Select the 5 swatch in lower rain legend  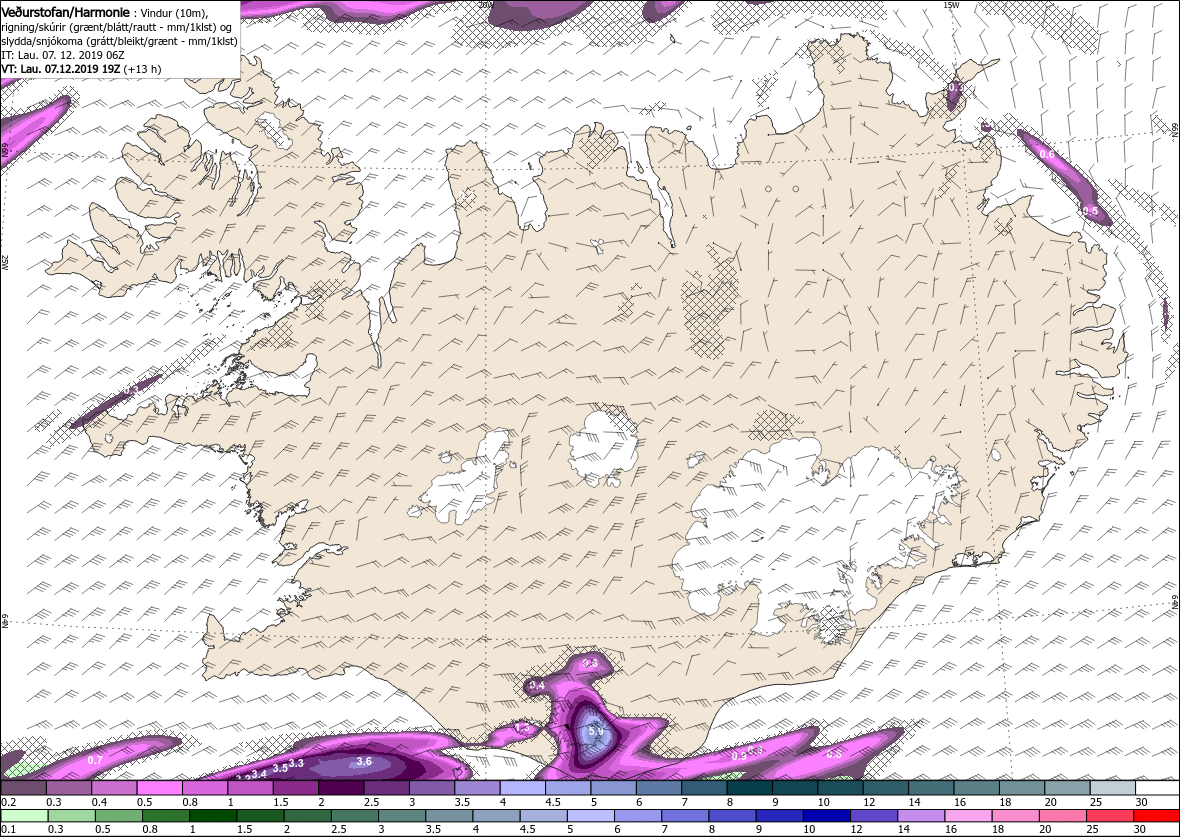click(591, 816)
